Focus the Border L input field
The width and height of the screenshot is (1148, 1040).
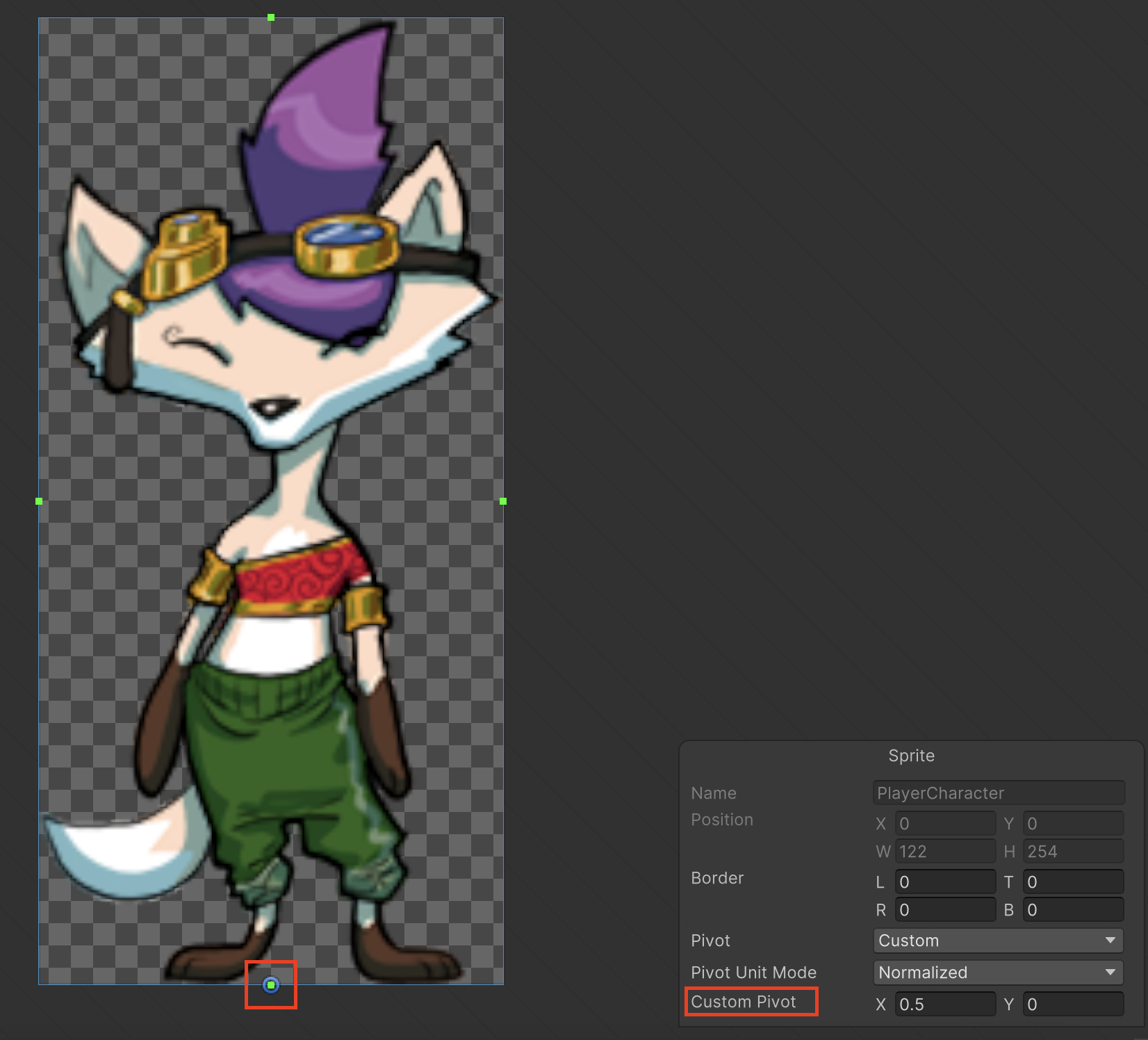pos(945,882)
